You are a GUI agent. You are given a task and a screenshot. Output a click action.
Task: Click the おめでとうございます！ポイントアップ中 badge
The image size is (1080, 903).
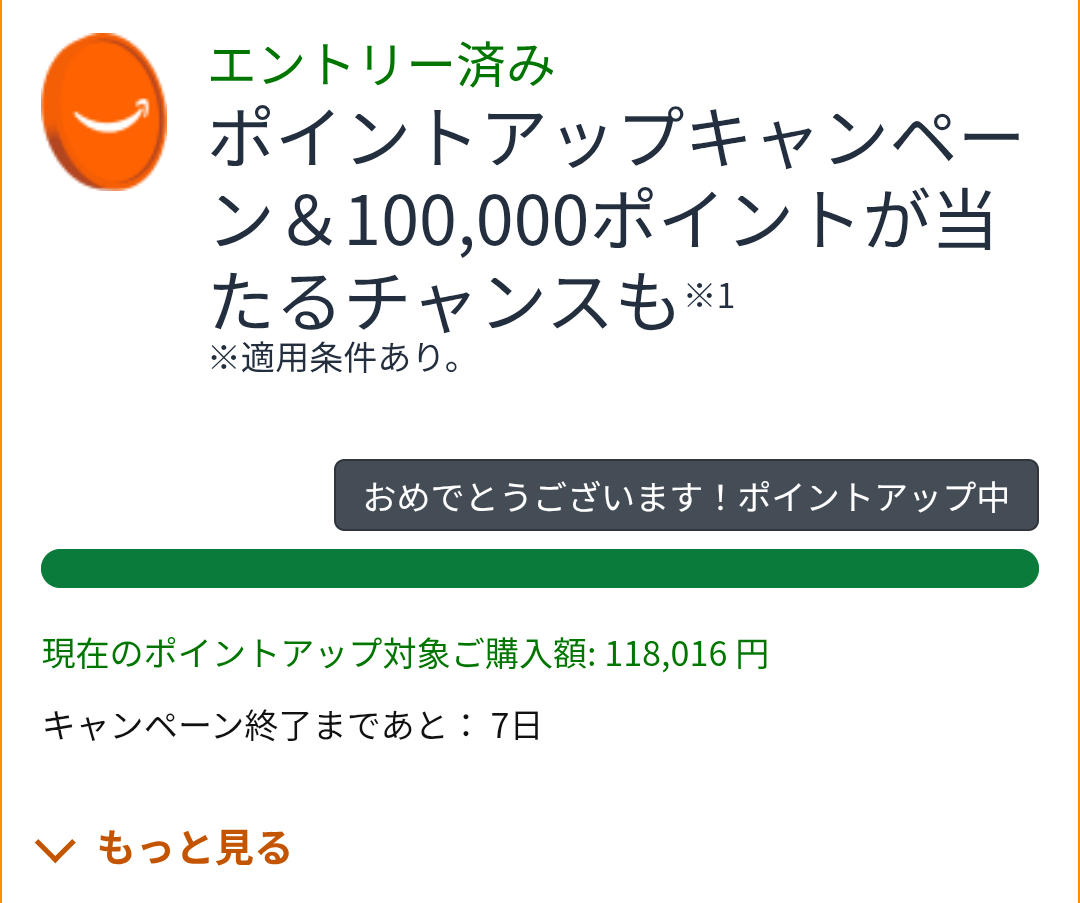point(686,496)
